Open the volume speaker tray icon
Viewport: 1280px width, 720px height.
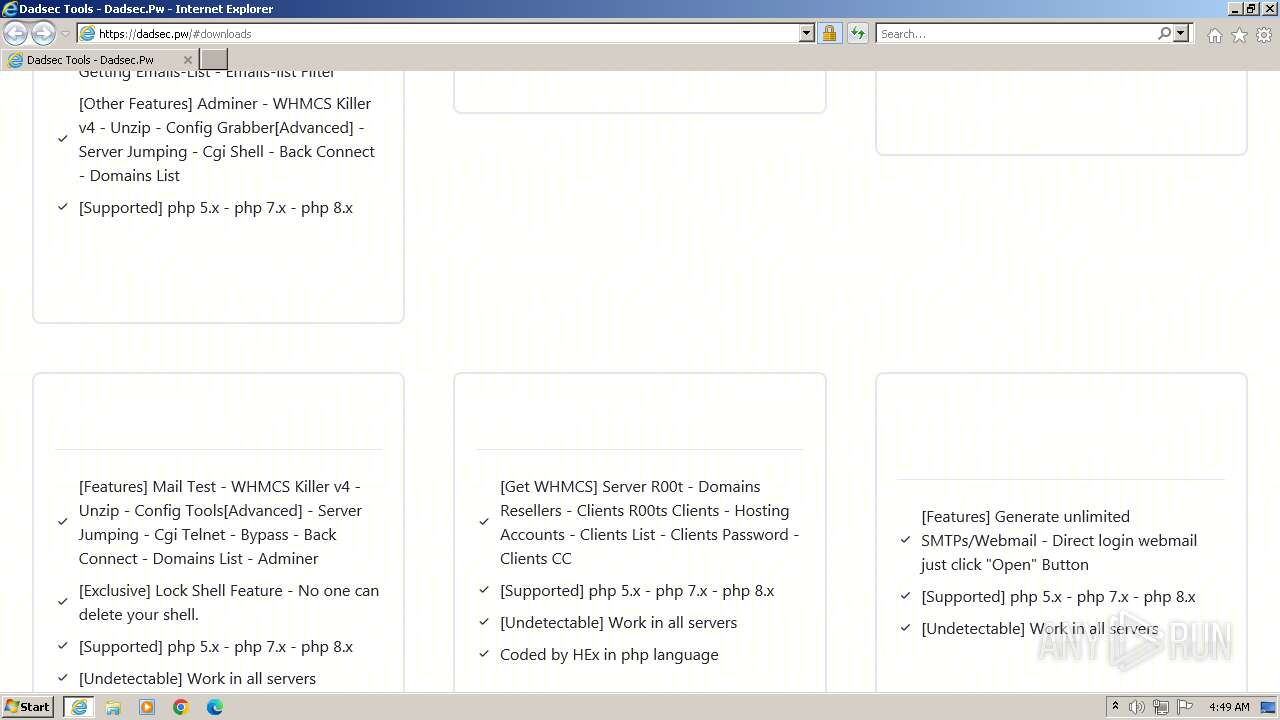[1137, 707]
